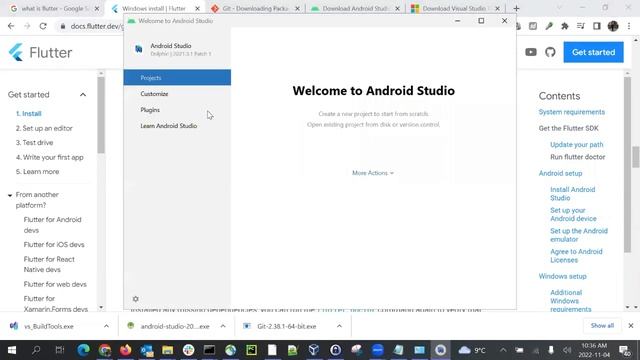Reload the Chrome page

coord(43,26)
